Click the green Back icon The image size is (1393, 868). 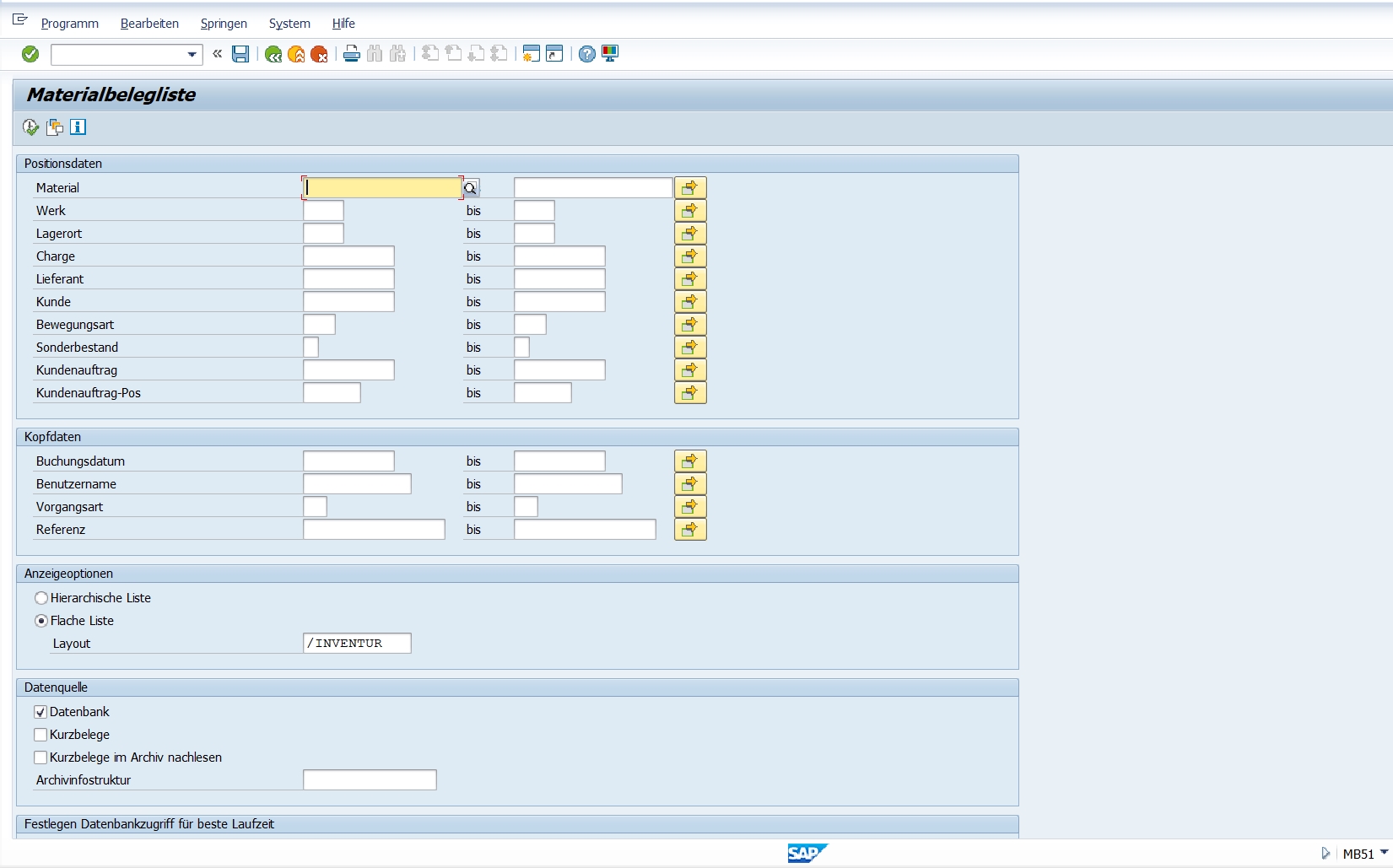(273, 54)
